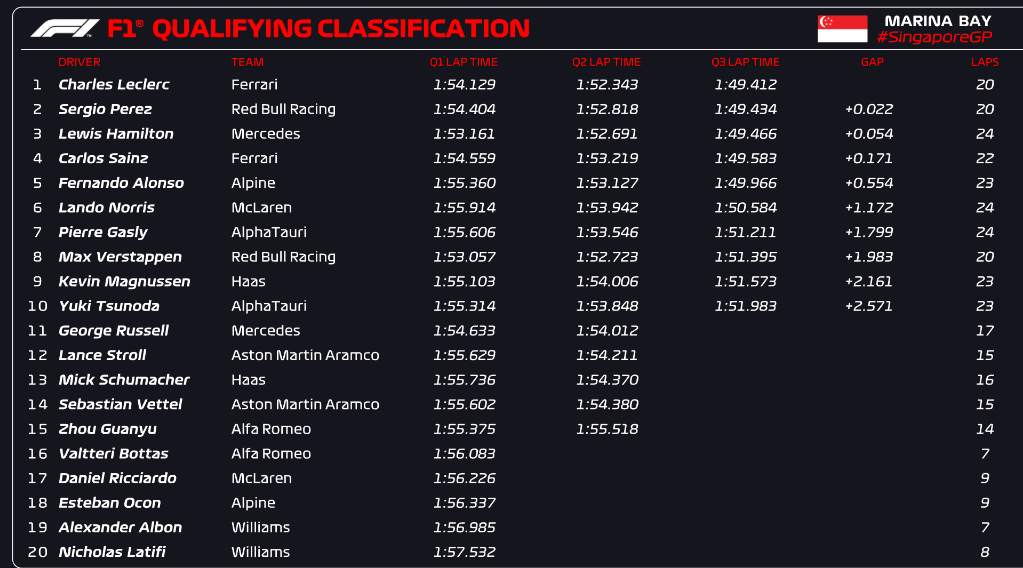The image size is (1023, 568).
Task: Click the Aston Martin Aramco team for Stroll
Action: (305, 355)
